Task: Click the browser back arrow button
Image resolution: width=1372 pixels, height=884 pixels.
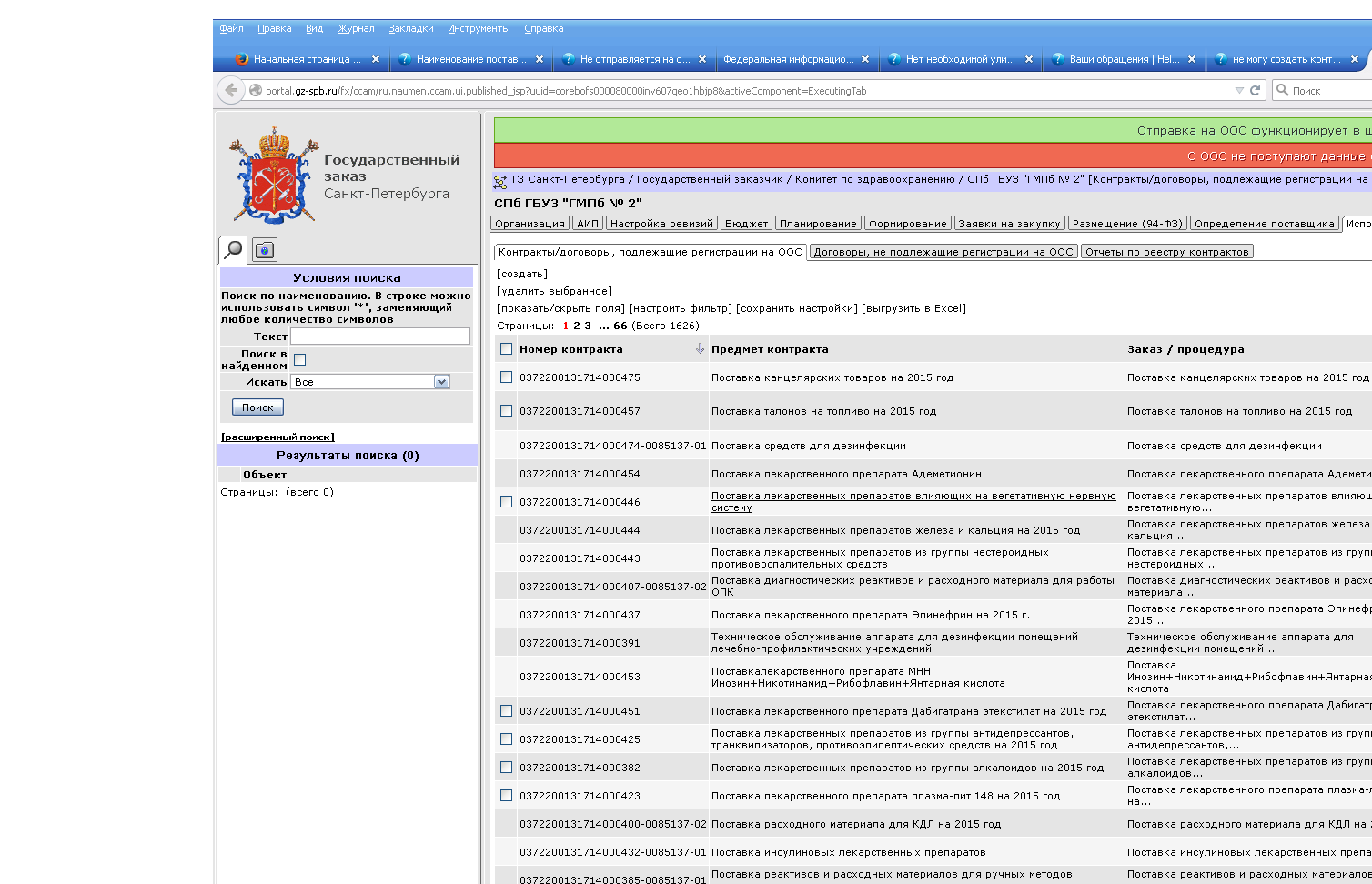Action: pos(231,90)
